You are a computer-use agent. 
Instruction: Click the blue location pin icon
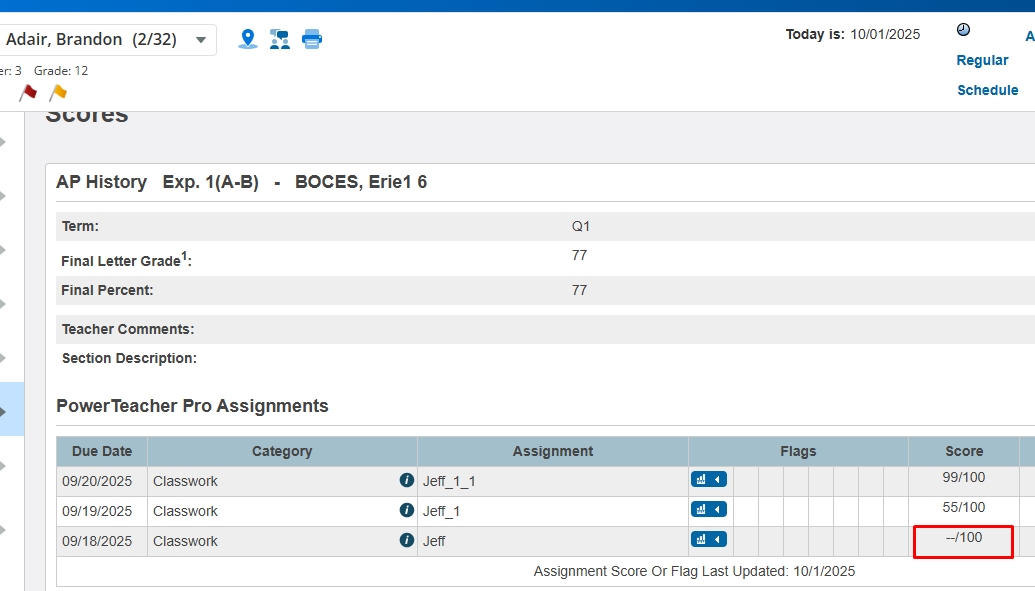click(x=248, y=39)
